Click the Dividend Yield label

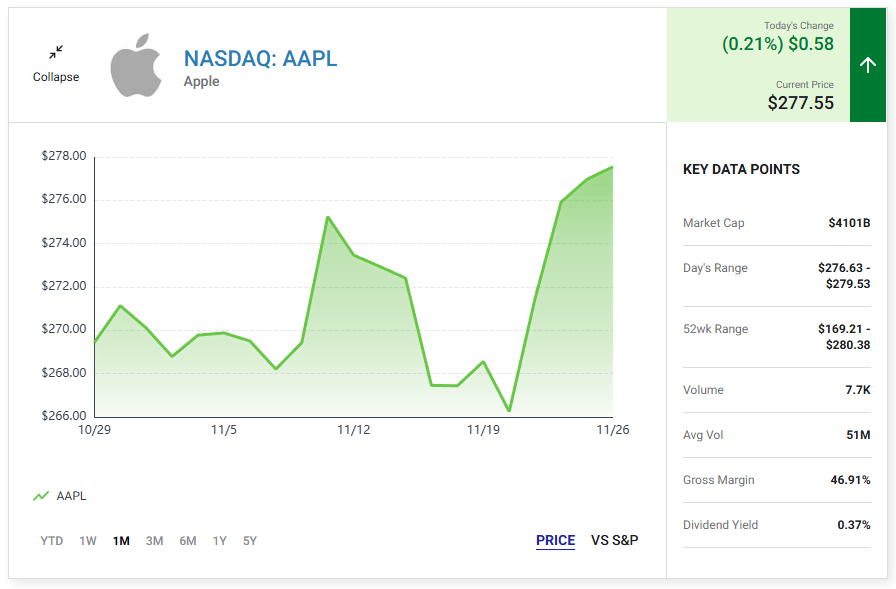720,524
